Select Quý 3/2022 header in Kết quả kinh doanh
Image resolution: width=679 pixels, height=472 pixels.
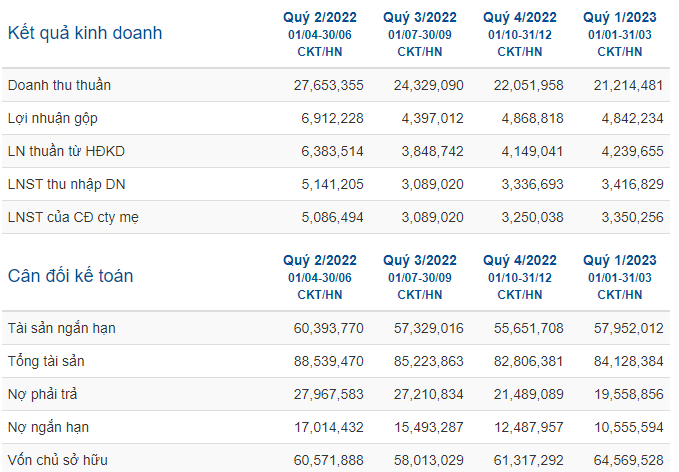pos(420,17)
